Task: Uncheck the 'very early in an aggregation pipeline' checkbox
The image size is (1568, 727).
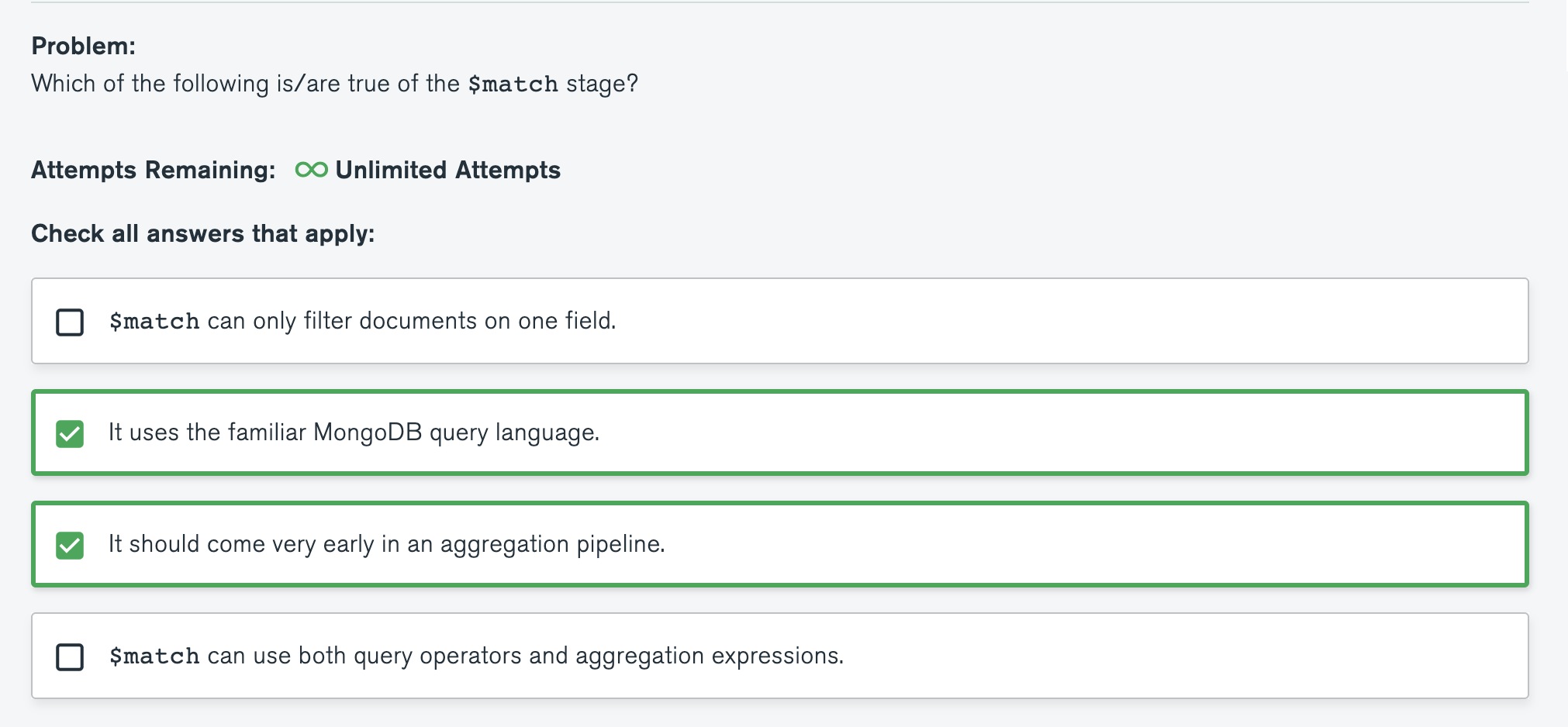Action: coord(70,545)
